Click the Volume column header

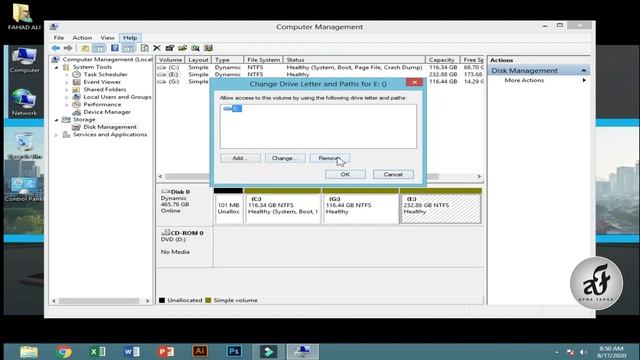pyautogui.click(x=170, y=60)
